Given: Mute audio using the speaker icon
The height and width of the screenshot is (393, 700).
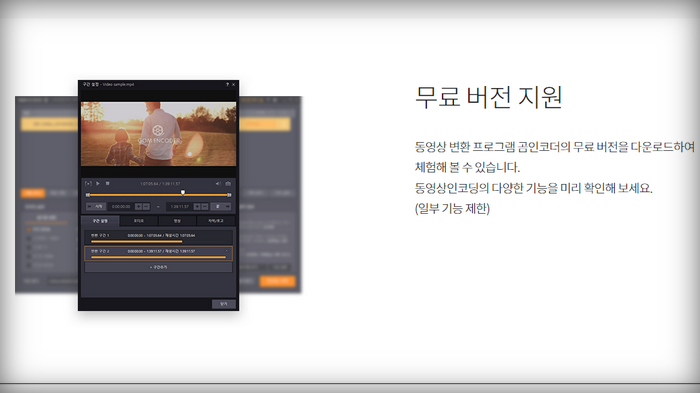Looking at the screenshot, I should (x=218, y=184).
